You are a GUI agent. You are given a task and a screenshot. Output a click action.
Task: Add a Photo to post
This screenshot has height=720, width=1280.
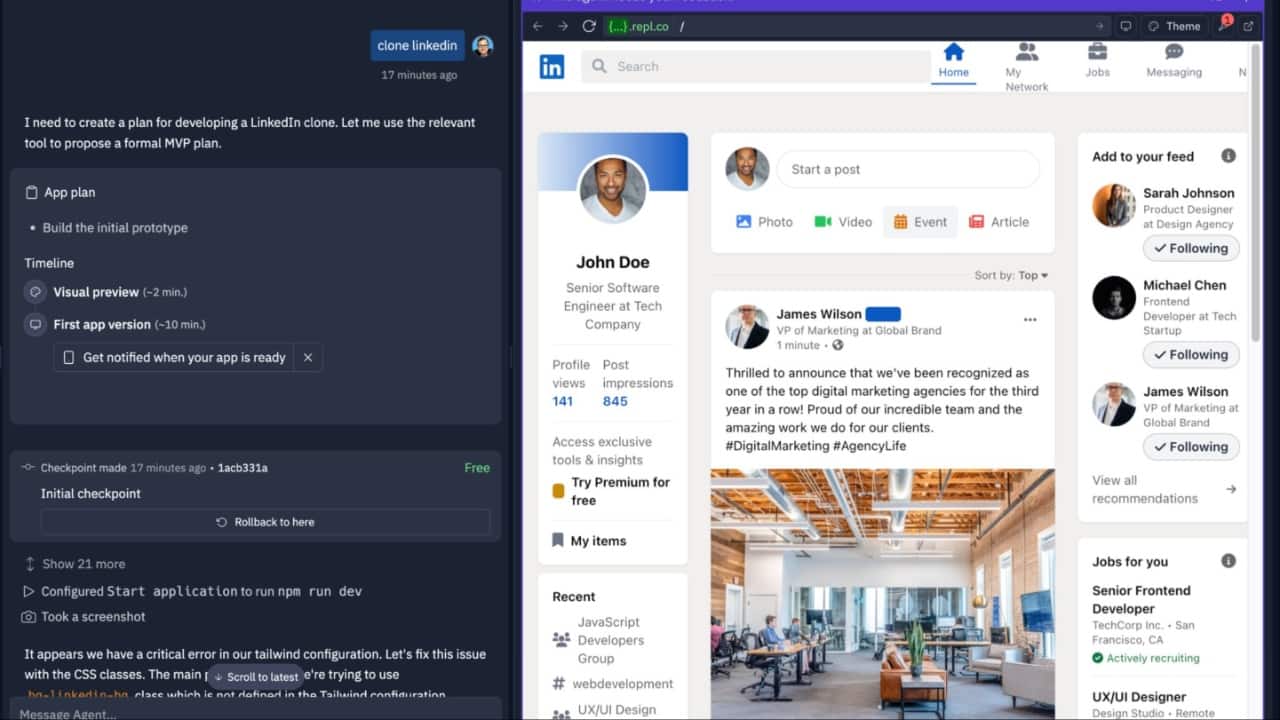click(764, 222)
